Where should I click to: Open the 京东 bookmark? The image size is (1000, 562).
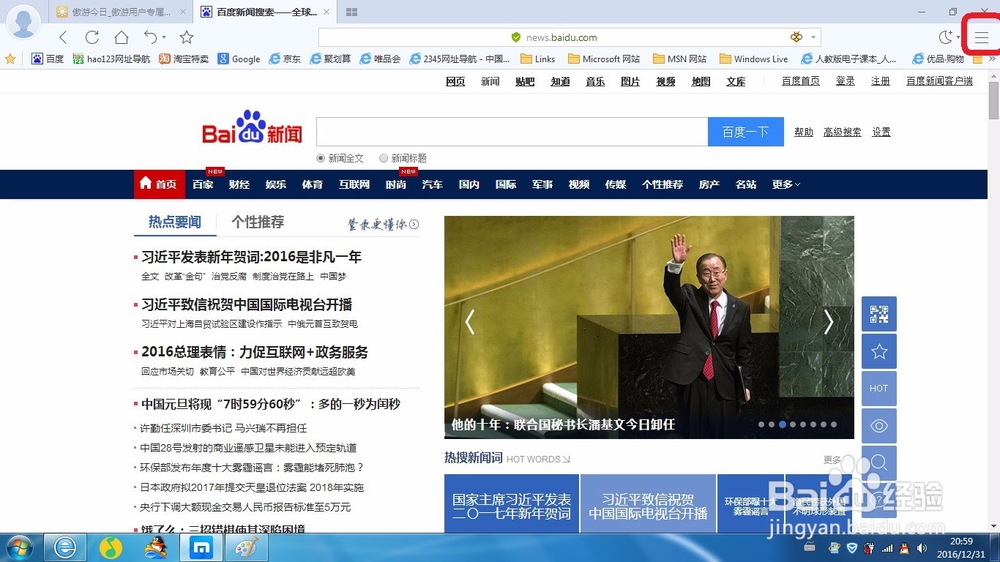(x=285, y=59)
